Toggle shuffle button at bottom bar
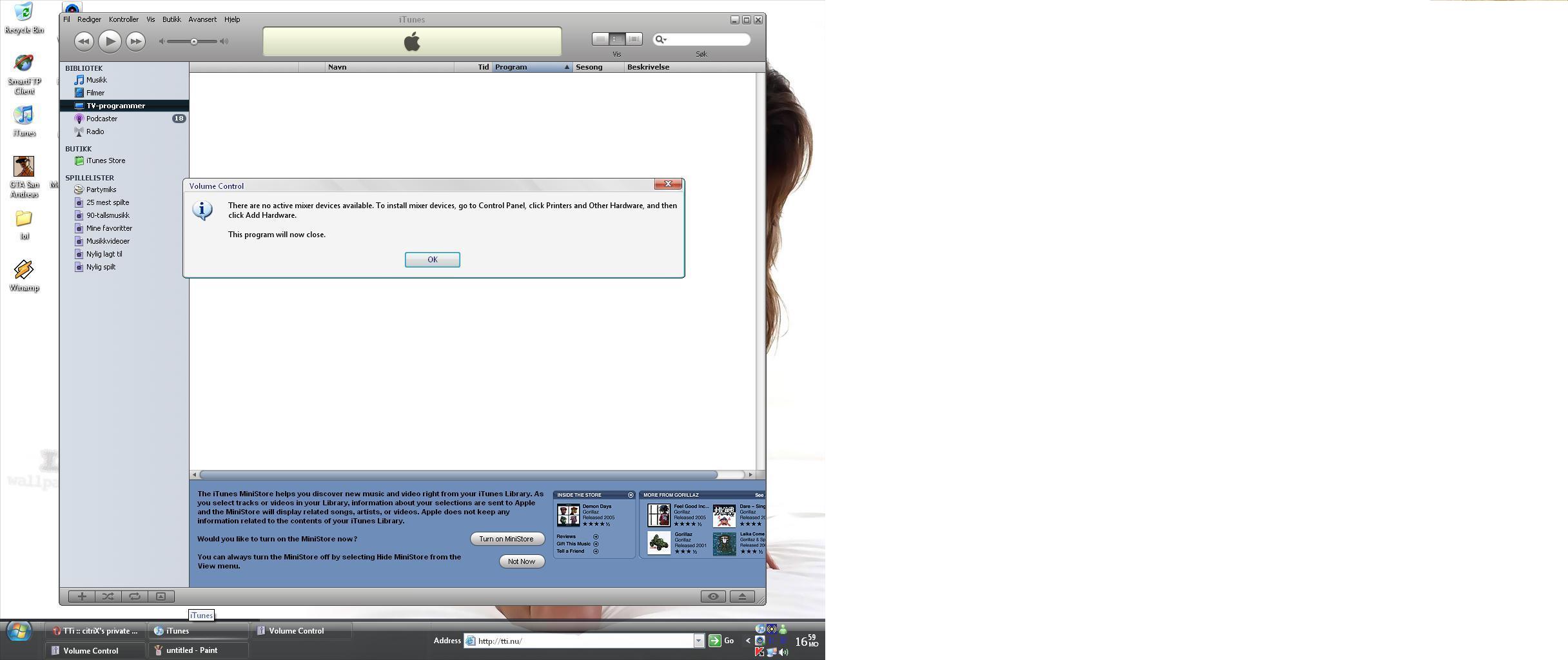 [x=108, y=596]
